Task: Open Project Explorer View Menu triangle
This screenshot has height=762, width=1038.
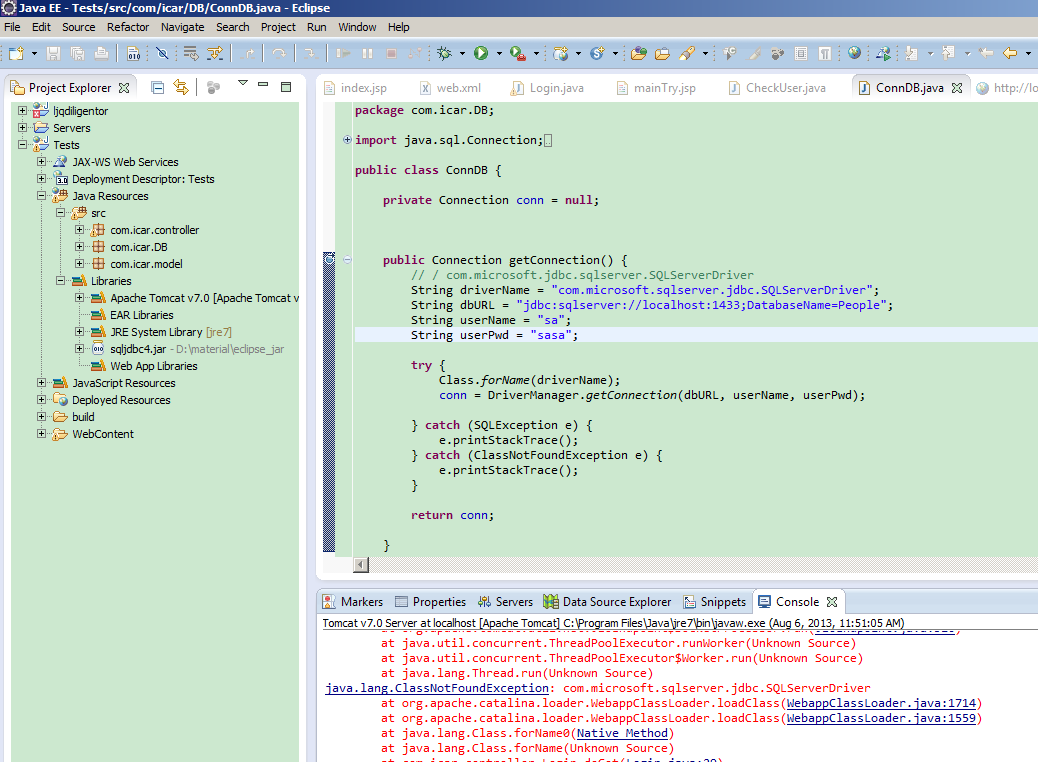Action: pos(243,83)
